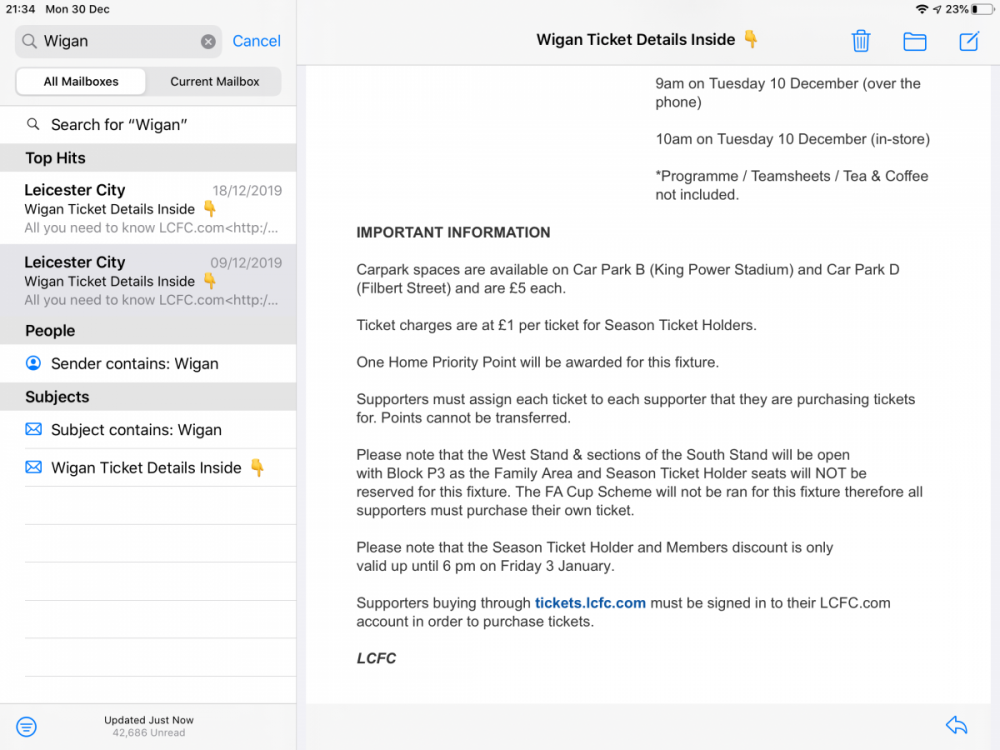Select Wigan Ticket Details Inside subject suggestion
1000x750 pixels.
(148, 468)
